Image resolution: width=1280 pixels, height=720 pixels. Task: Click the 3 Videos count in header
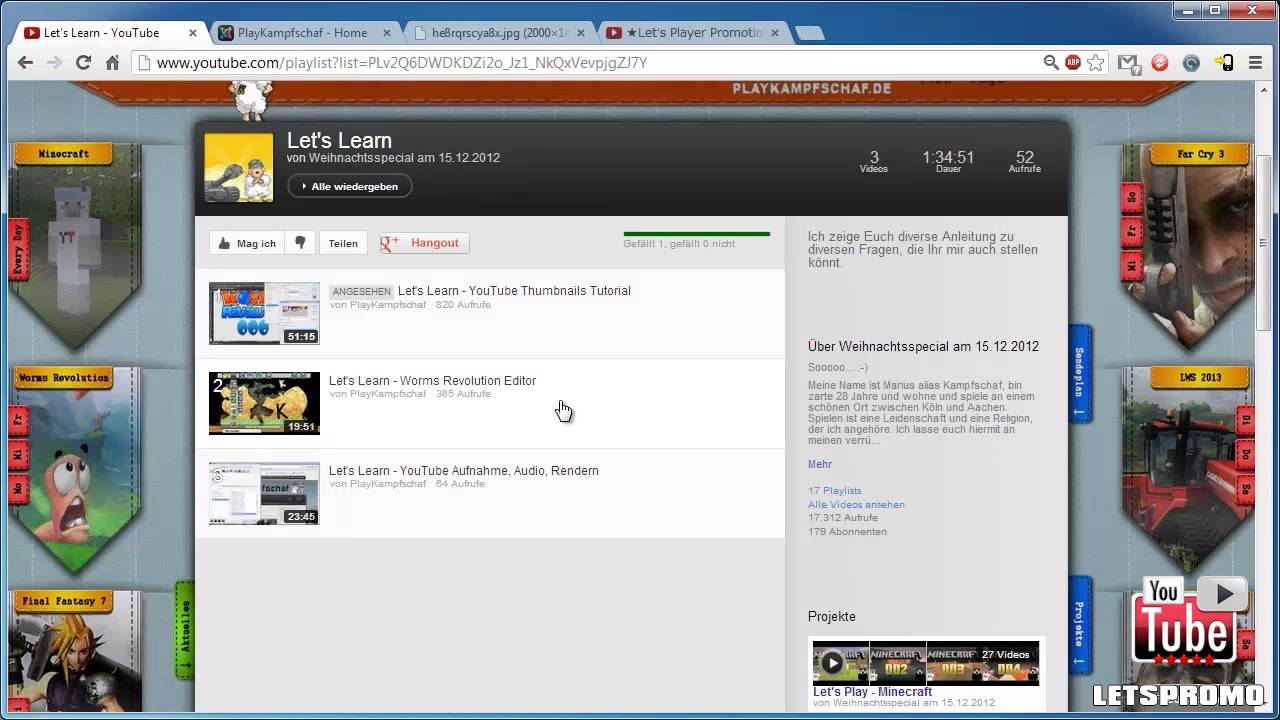tap(874, 161)
